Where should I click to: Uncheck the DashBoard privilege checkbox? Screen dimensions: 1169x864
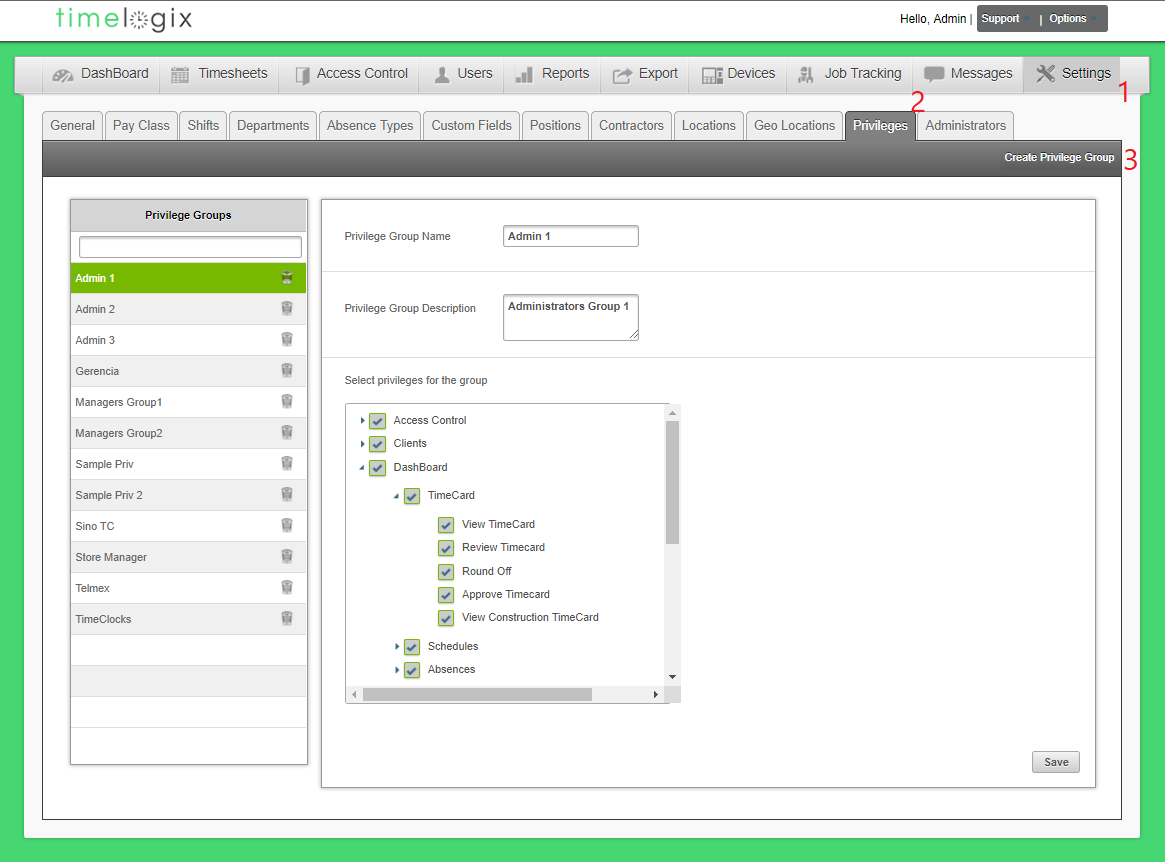(378, 468)
